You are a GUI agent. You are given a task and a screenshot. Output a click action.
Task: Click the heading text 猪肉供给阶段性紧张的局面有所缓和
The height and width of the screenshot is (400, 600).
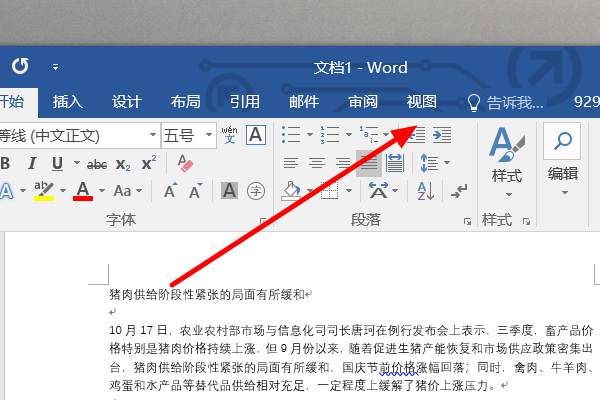tap(207, 294)
